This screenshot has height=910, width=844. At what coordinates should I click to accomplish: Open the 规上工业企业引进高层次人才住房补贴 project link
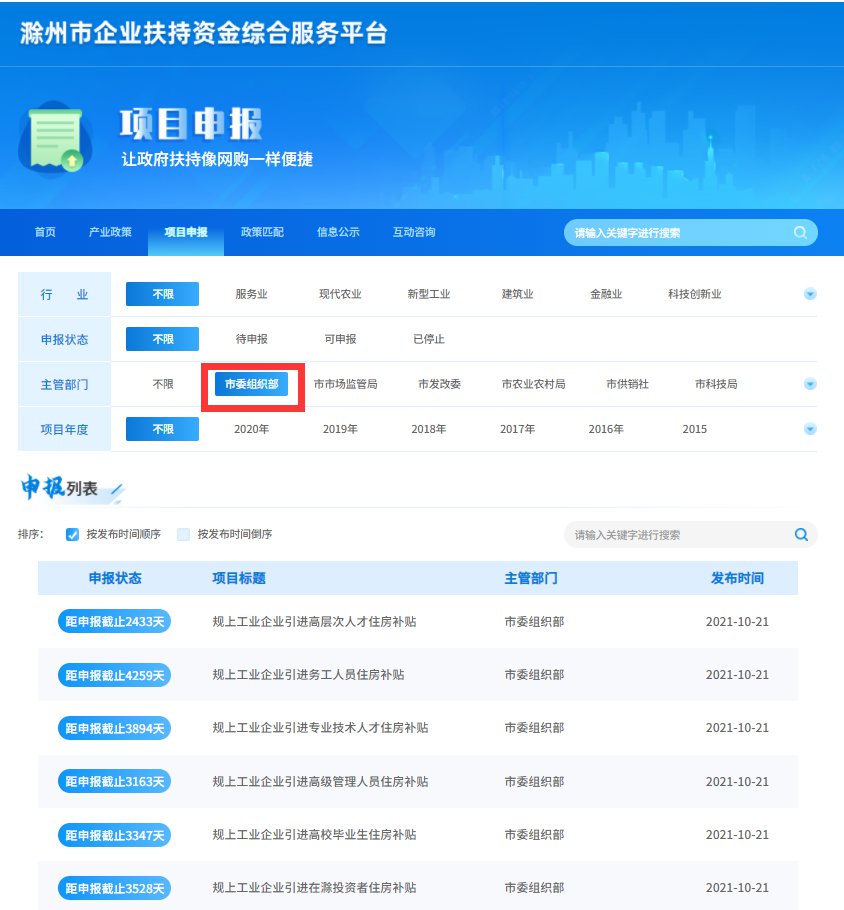[314, 621]
